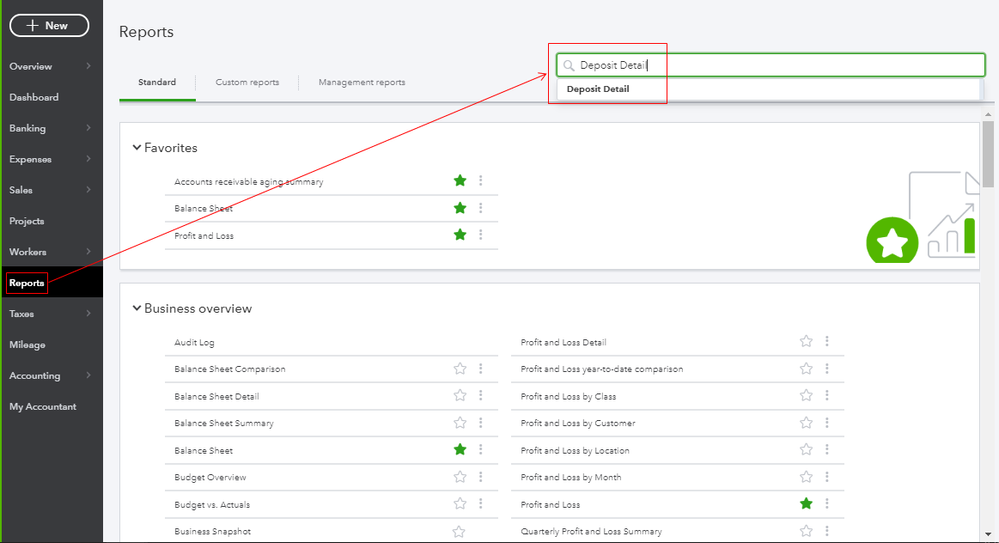Star the Profit and Loss by Customer report

pos(806,423)
